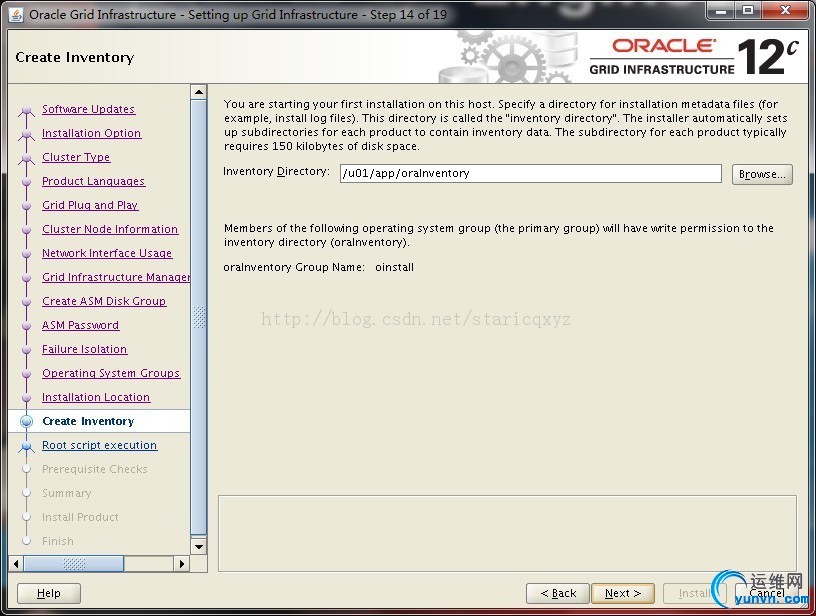Click the Help button
Screen dimensions: 816x616
click(49, 593)
